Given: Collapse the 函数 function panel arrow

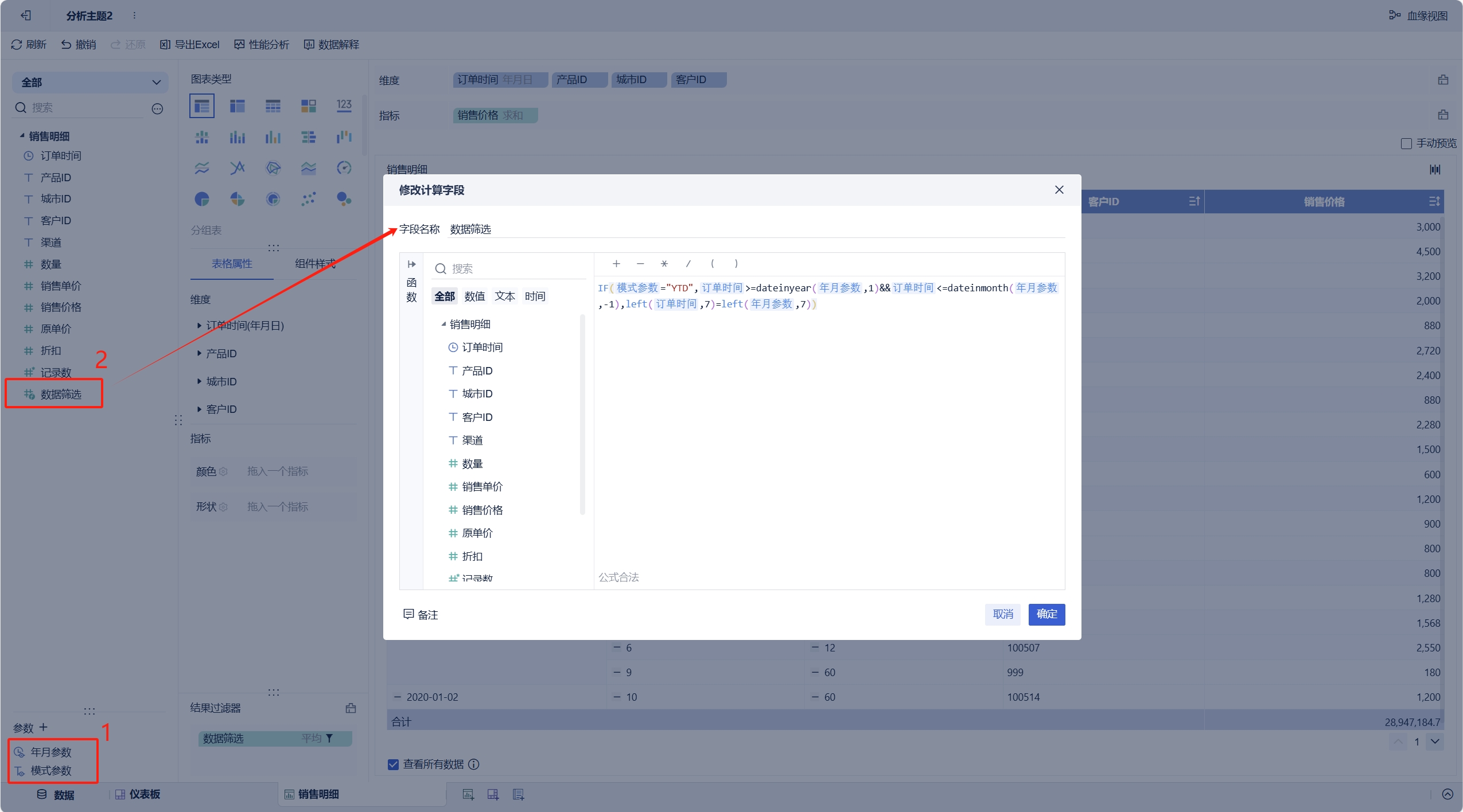Looking at the screenshot, I should tap(411, 264).
